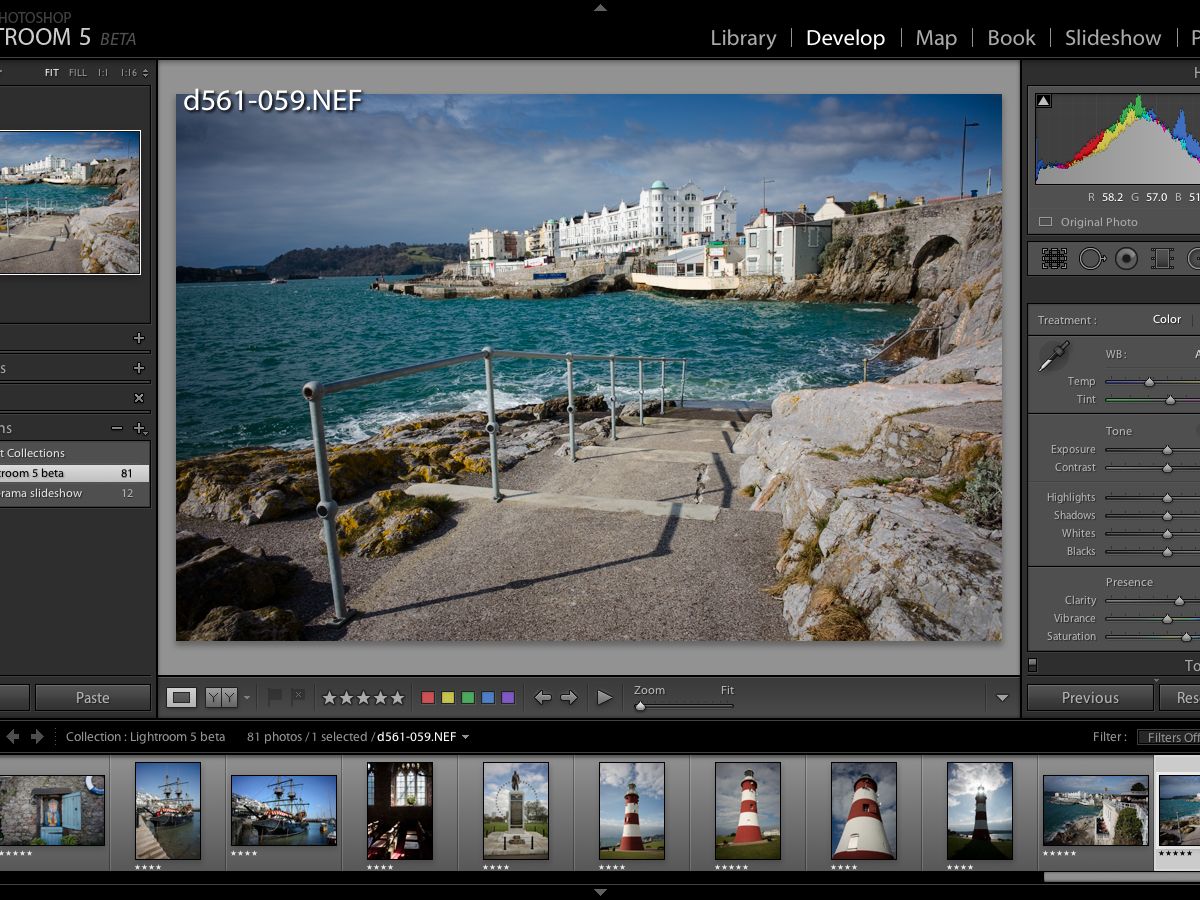1200x900 pixels.
Task: Click the Clarity slider handle
Action: pyautogui.click(x=1179, y=601)
